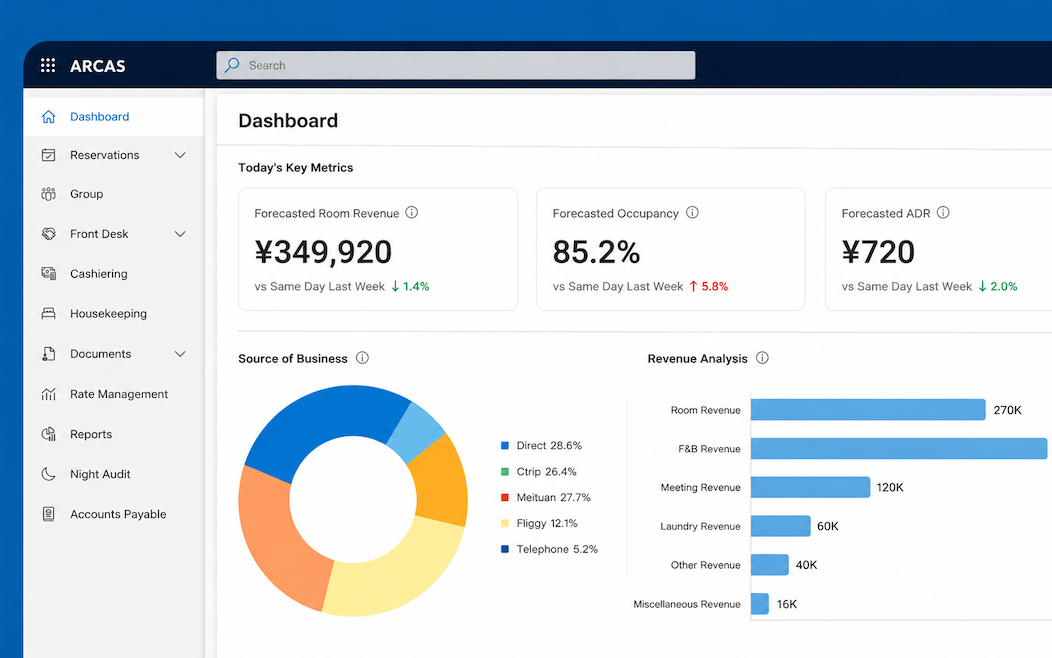This screenshot has height=658, width=1052.
Task: Click the Cashiering icon in sidebar
Action: (48, 274)
